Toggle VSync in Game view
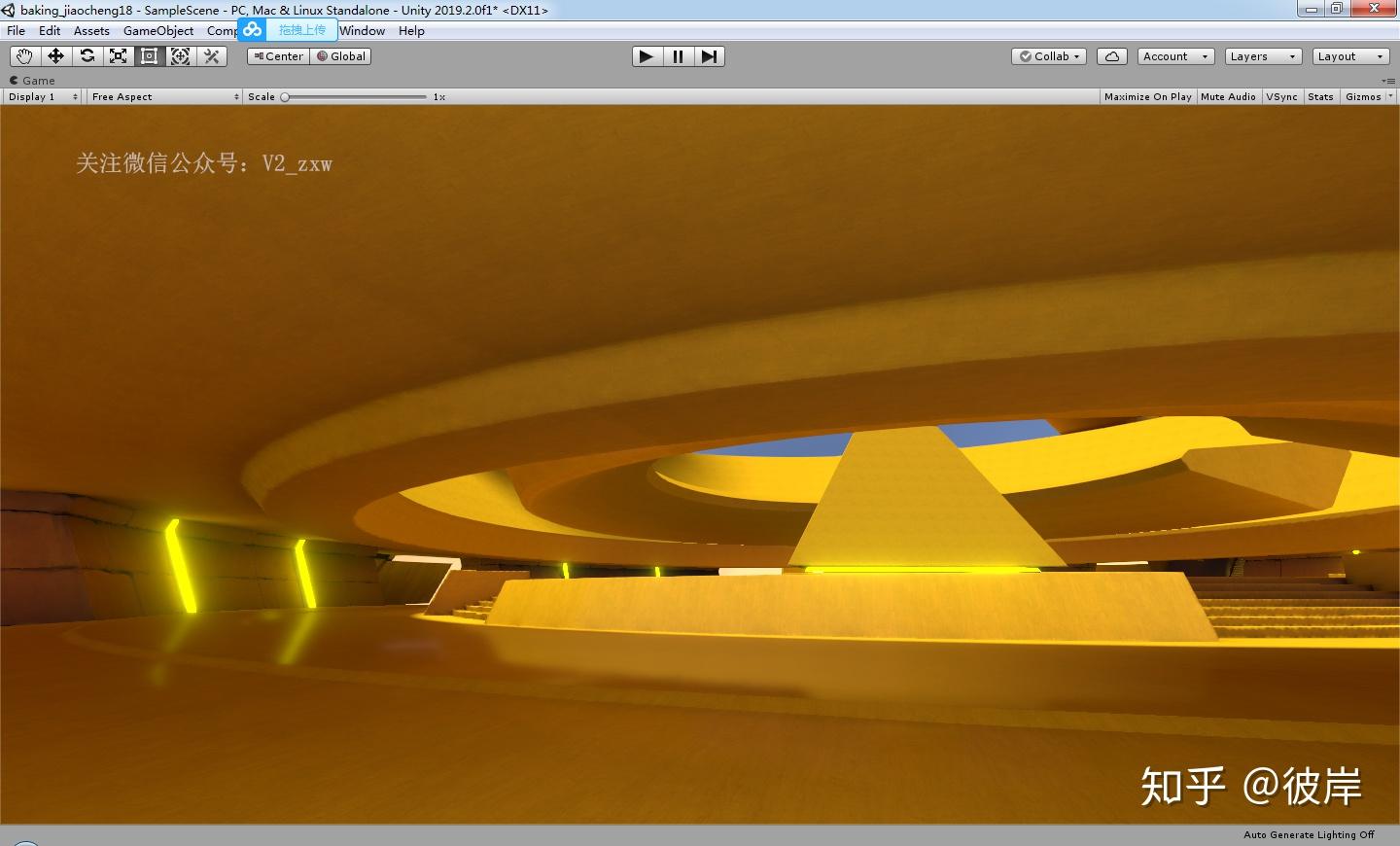Screen dimensions: 1400x846 coord(1281,97)
